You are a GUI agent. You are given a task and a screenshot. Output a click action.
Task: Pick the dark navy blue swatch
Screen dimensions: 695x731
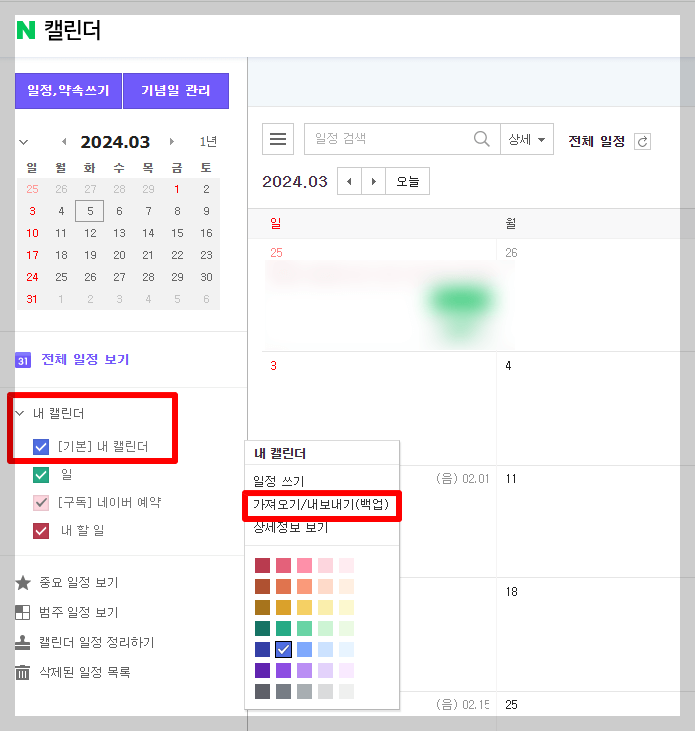262,649
